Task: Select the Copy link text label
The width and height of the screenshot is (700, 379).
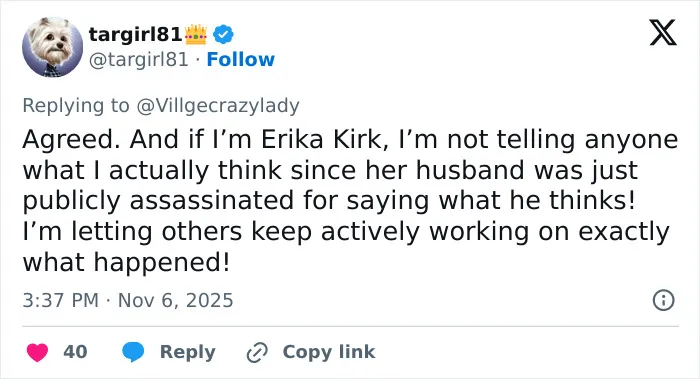Action: (x=329, y=352)
